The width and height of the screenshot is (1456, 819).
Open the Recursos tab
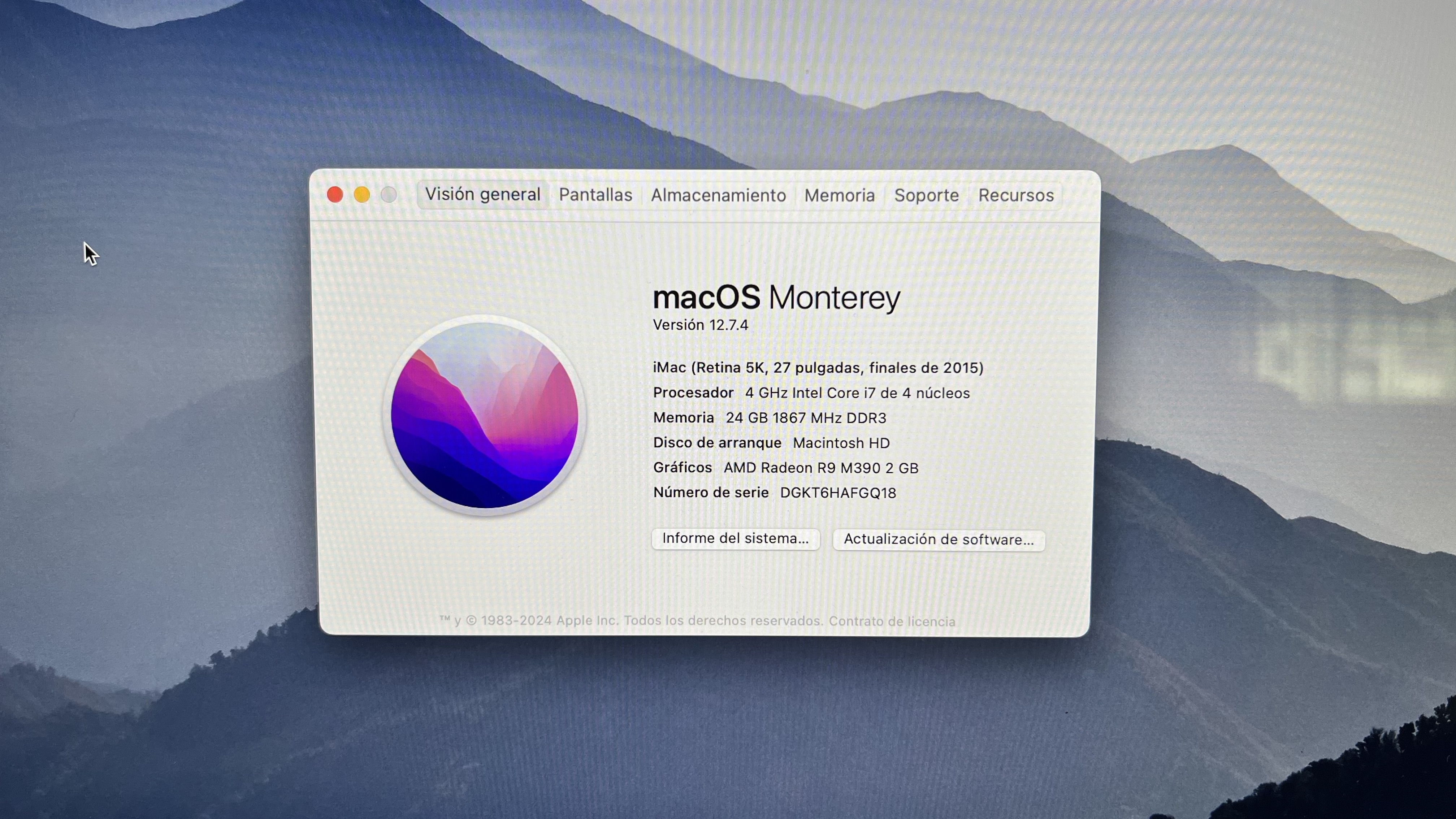1016,196
